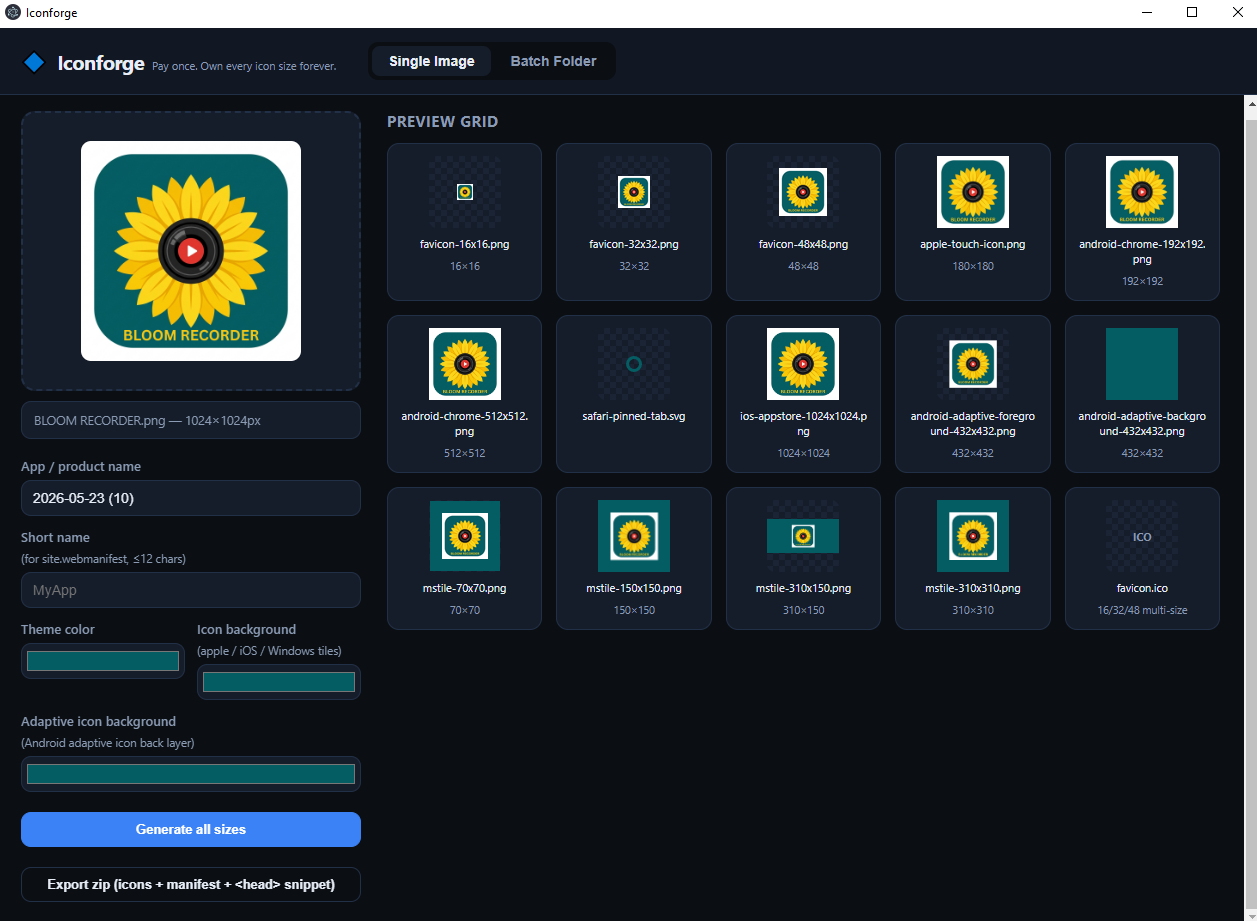
Task: Select the android-adaptive-foreground preview icon
Action: click(973, 364)
